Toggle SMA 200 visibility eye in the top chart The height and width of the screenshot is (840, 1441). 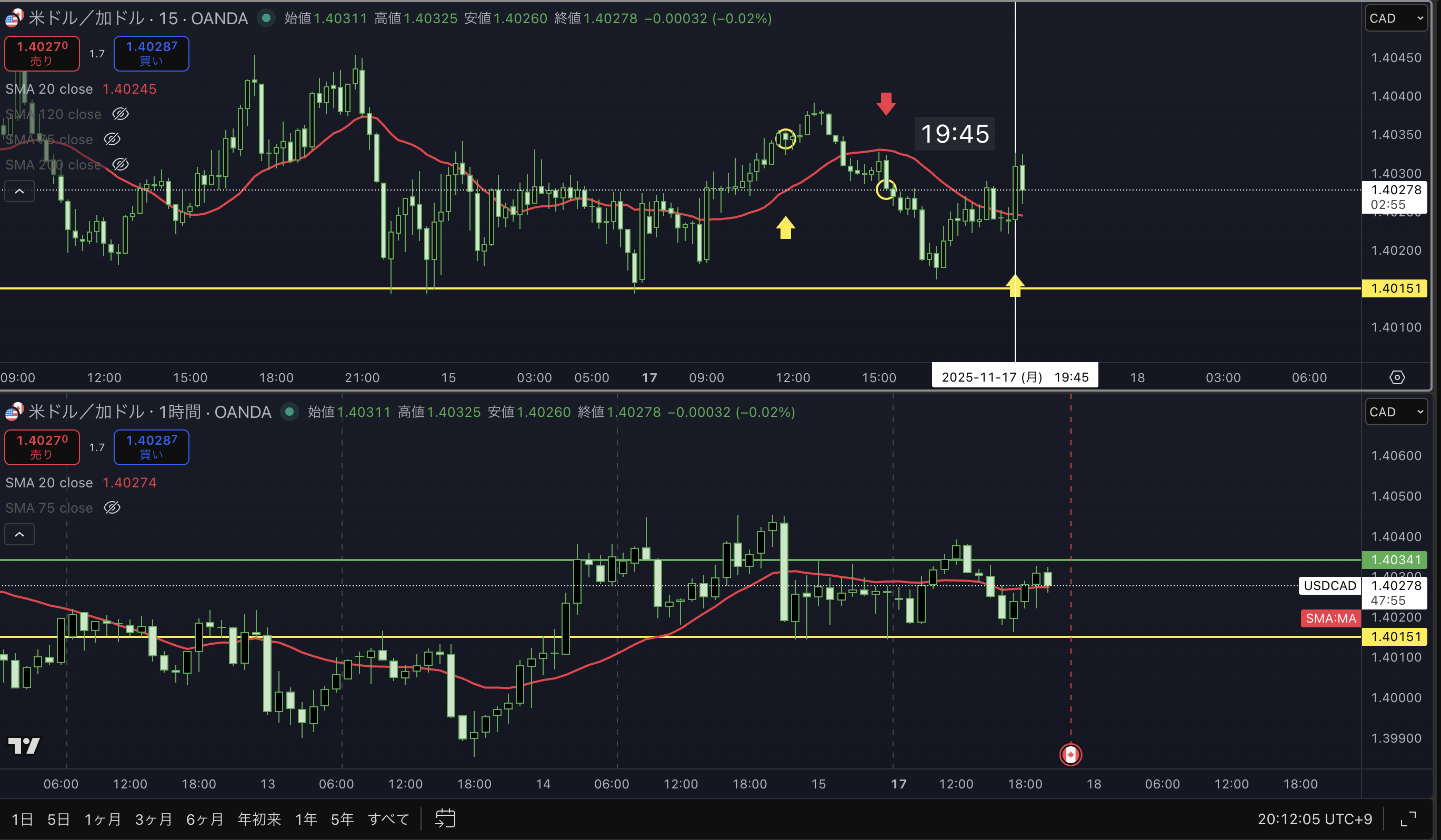tap(120, 165)
